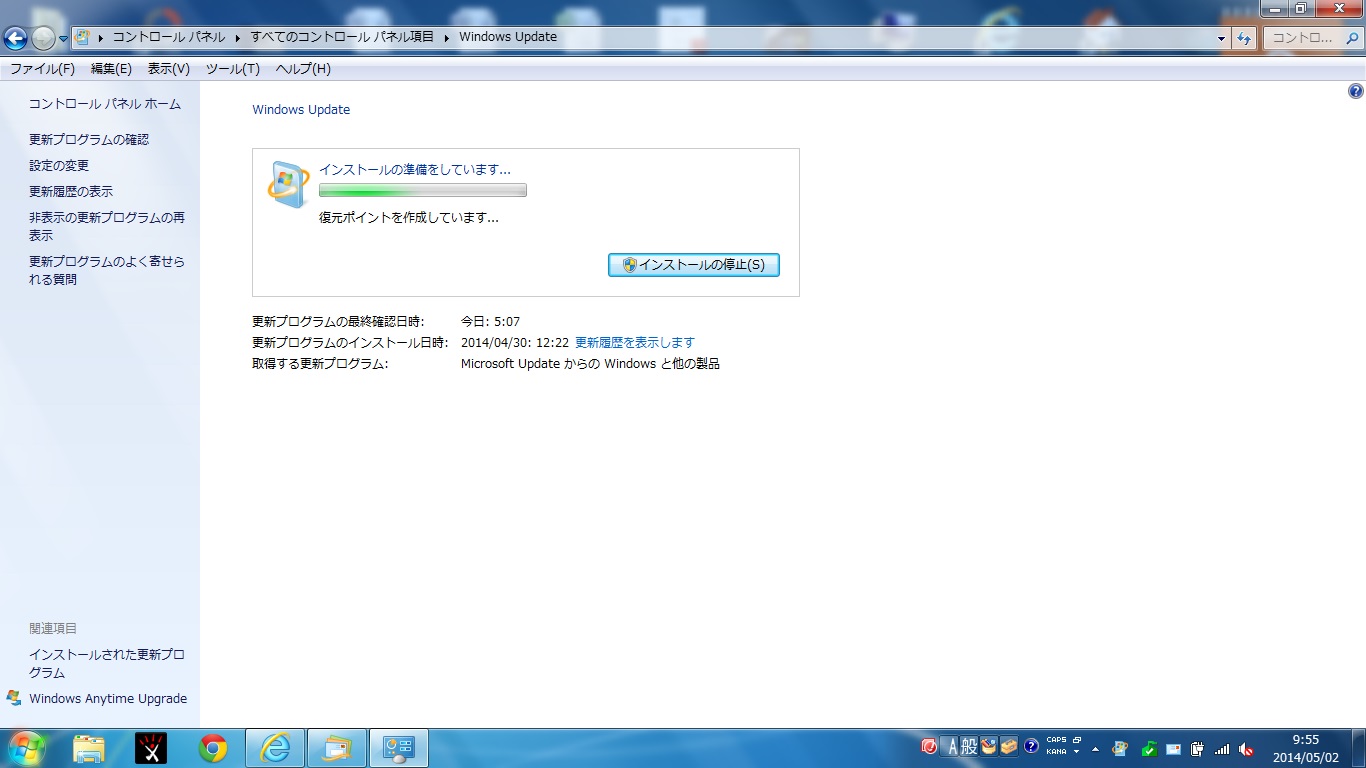
Task: Refresh the page with the address bar refresh button
Action: coord(1244,38)
